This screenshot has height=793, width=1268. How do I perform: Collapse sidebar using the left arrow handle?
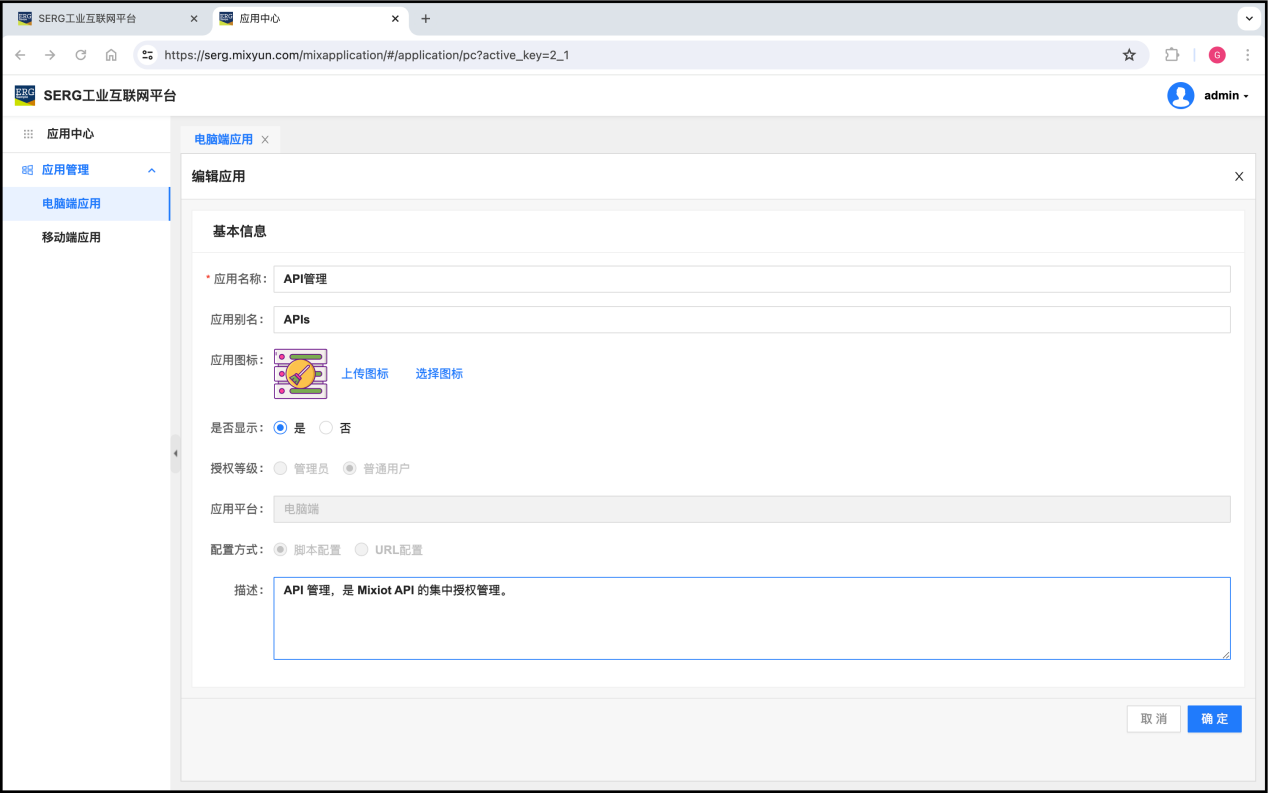point(175,453)
